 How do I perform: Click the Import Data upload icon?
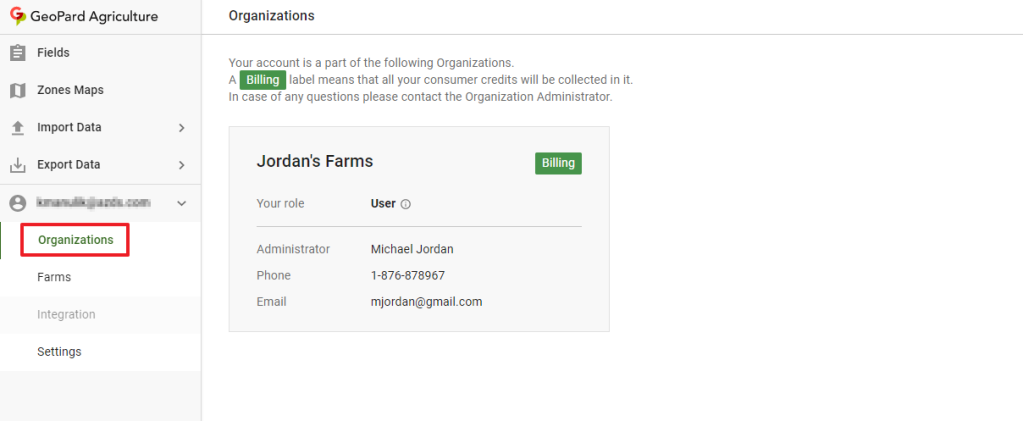pos(17,128)
